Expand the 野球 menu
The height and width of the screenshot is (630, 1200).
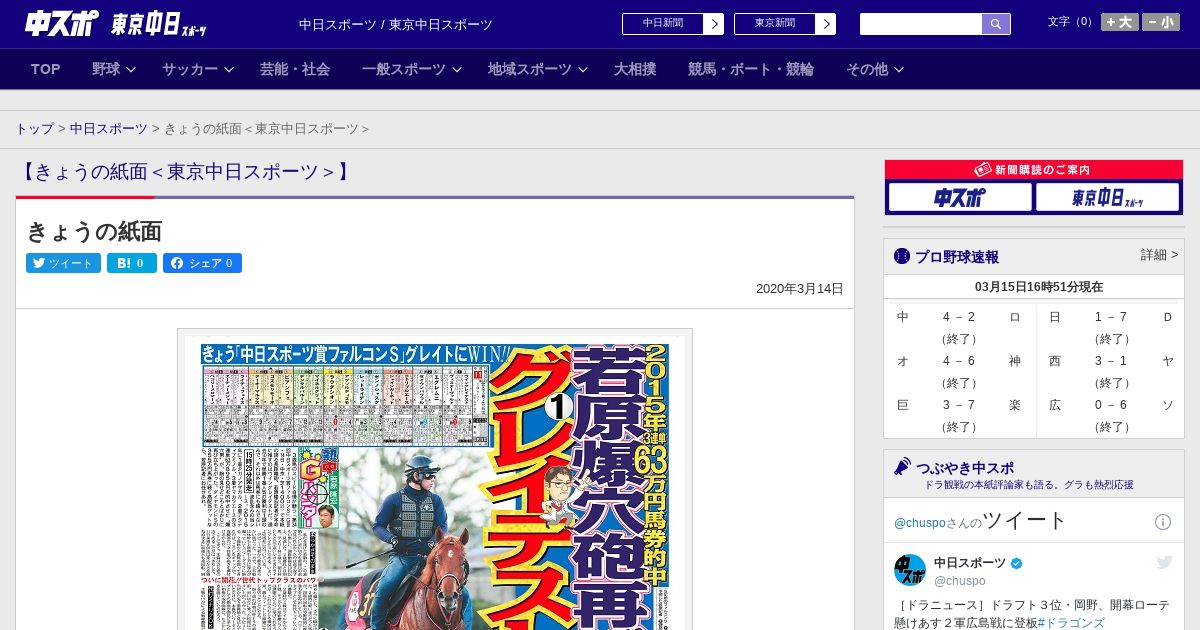(113, 69)
